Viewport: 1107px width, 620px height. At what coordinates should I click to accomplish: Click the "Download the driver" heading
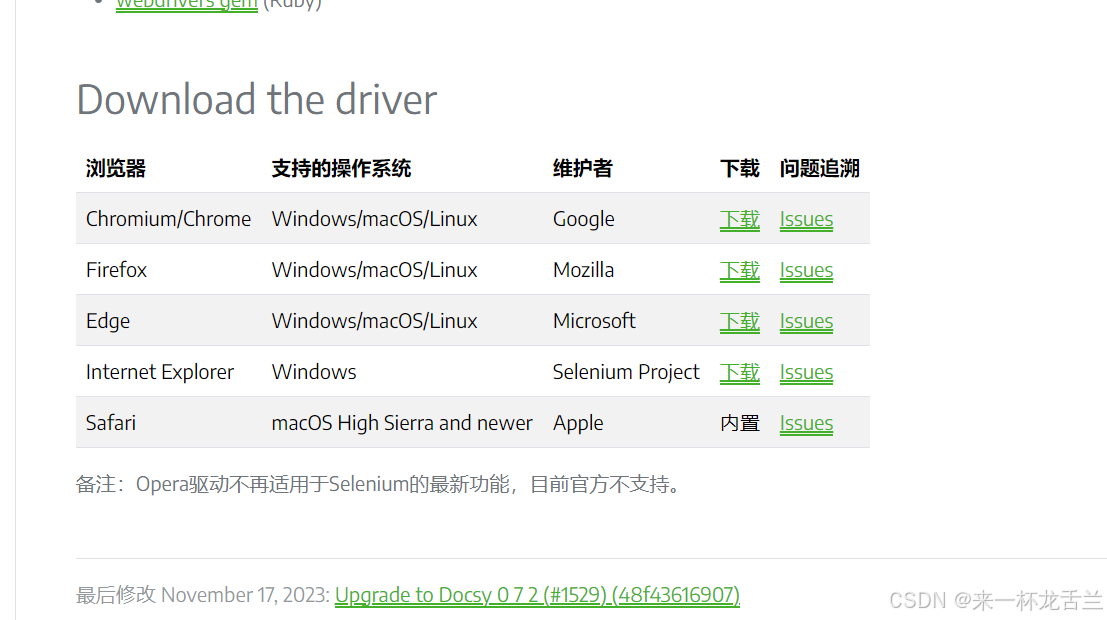(257, 100)
